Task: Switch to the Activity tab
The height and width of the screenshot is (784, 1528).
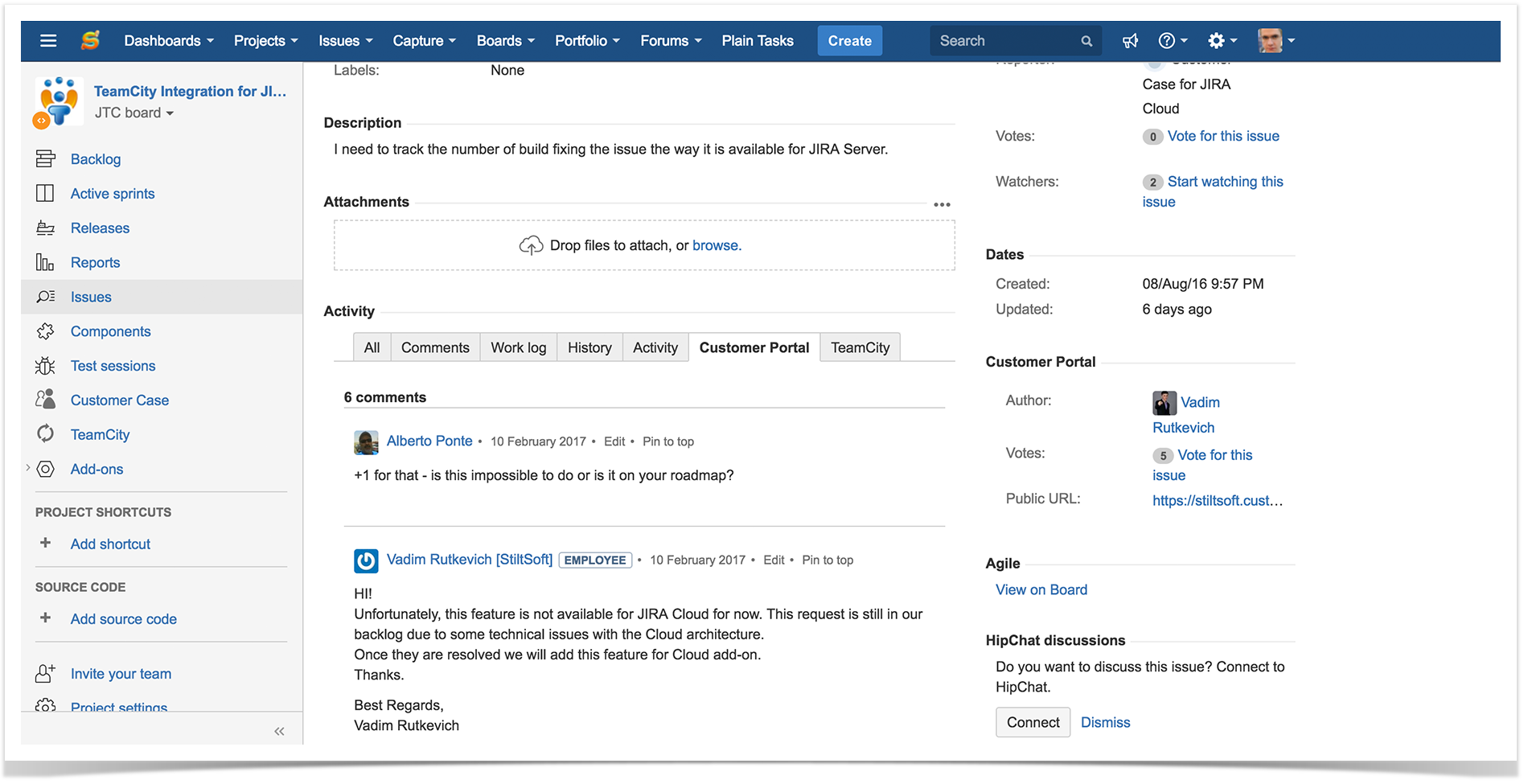Action: coord(655,347)
